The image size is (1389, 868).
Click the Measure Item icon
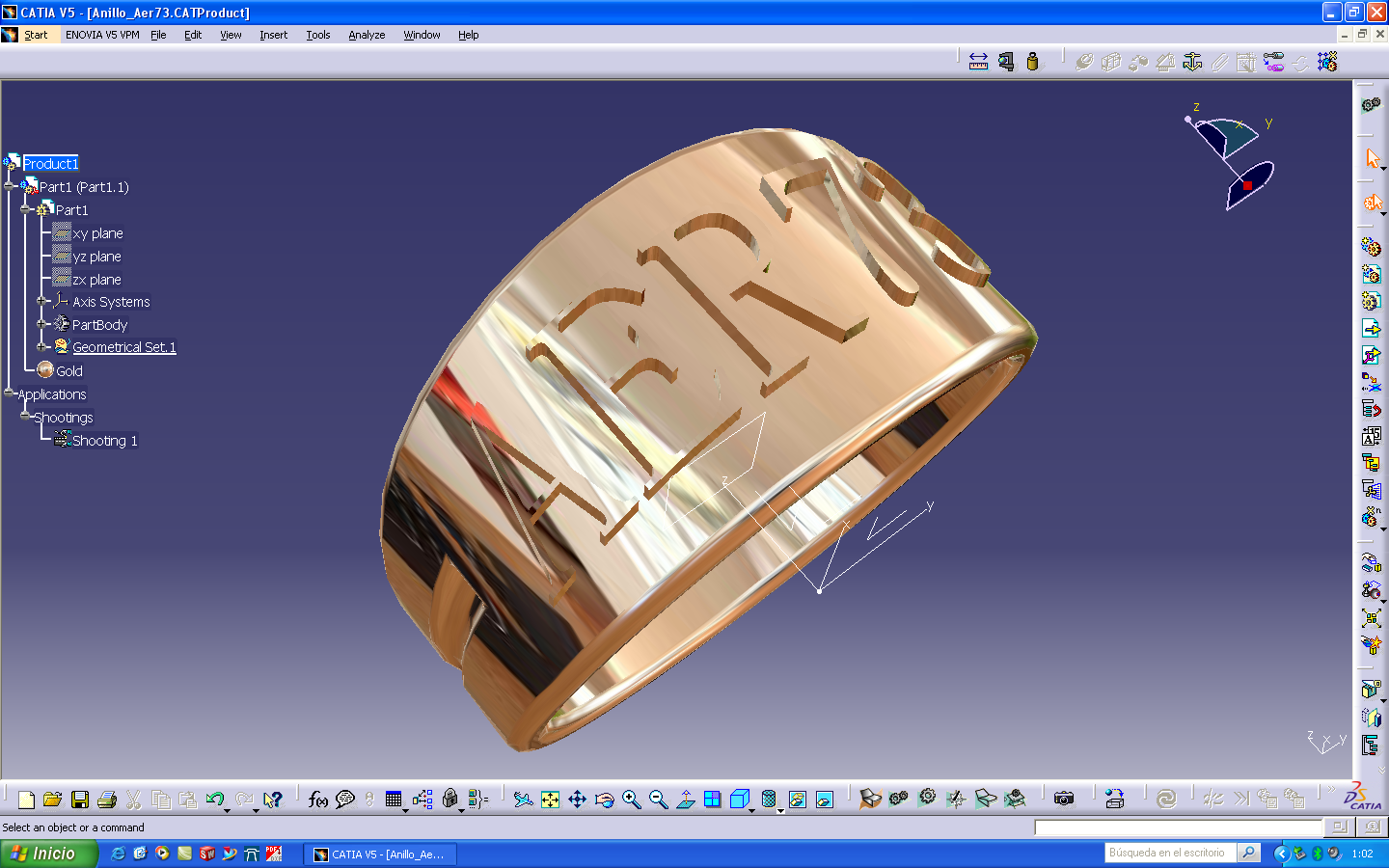click(1005, 62)
